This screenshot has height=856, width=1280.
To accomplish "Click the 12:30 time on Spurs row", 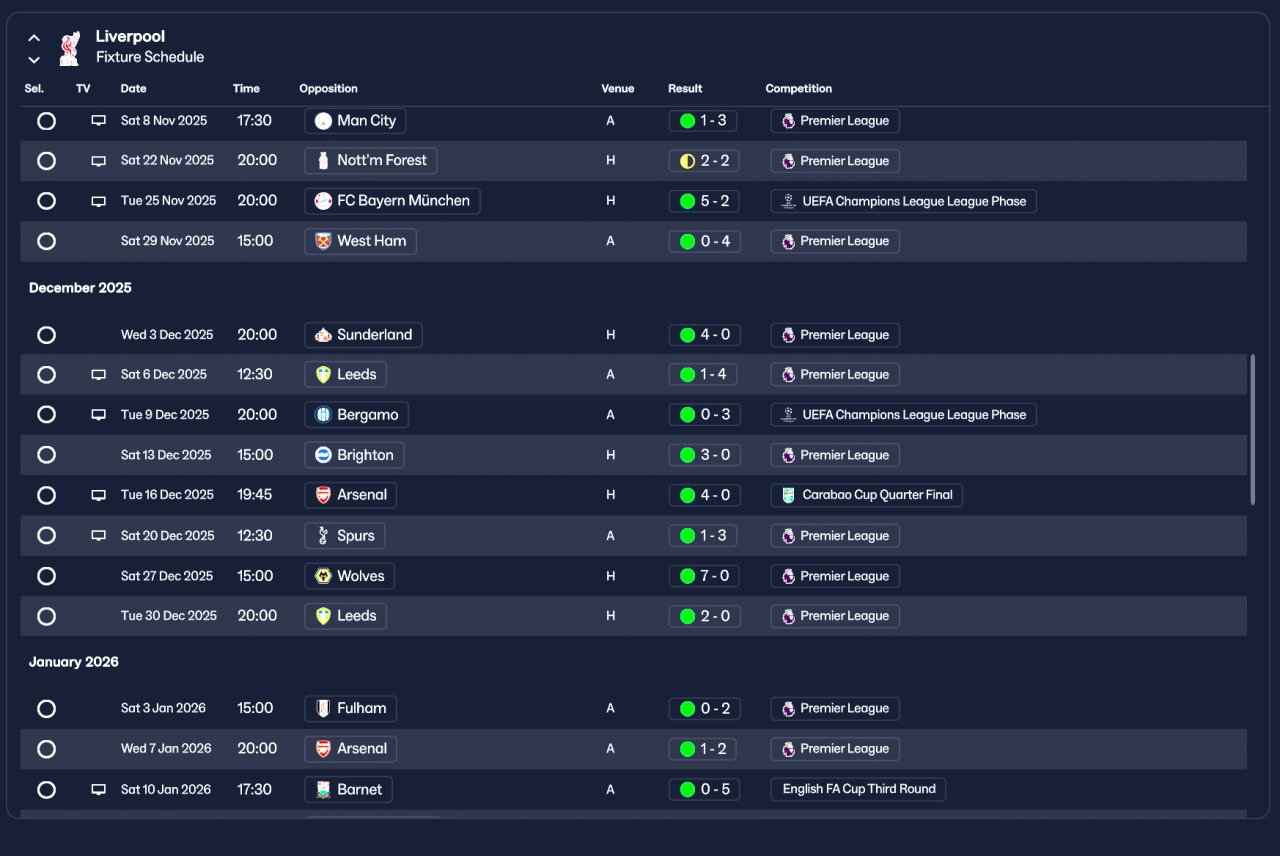I will [255, 536].
